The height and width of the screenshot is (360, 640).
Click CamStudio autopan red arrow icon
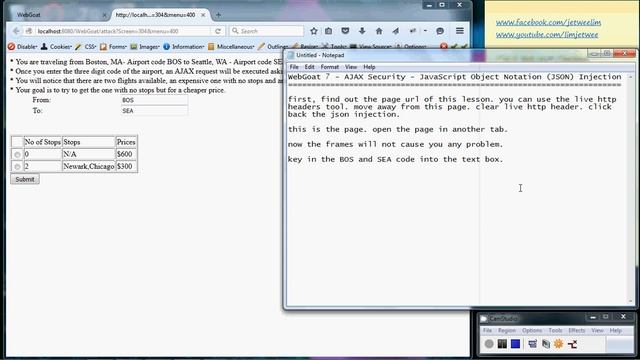click(x=572, y=344)
